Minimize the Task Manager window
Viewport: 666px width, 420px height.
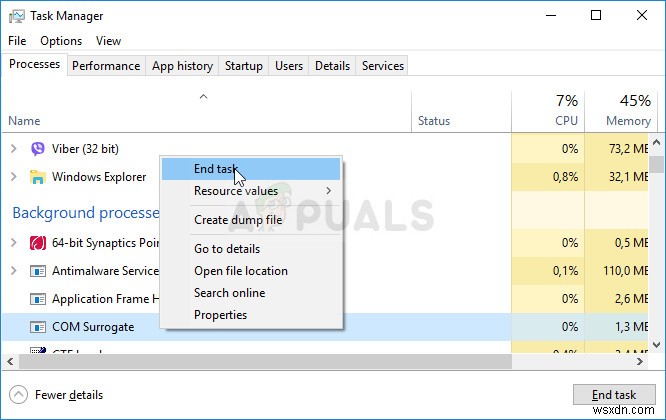[x=551, y=16]
